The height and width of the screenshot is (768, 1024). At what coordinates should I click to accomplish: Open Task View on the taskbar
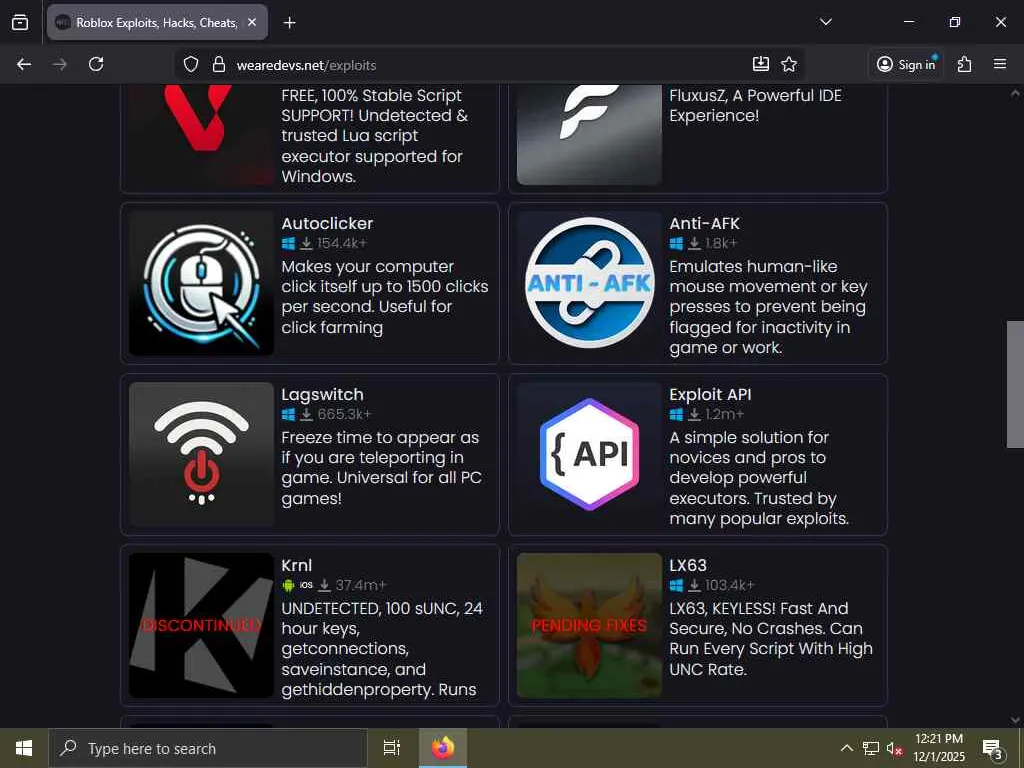tap(392, 748)
